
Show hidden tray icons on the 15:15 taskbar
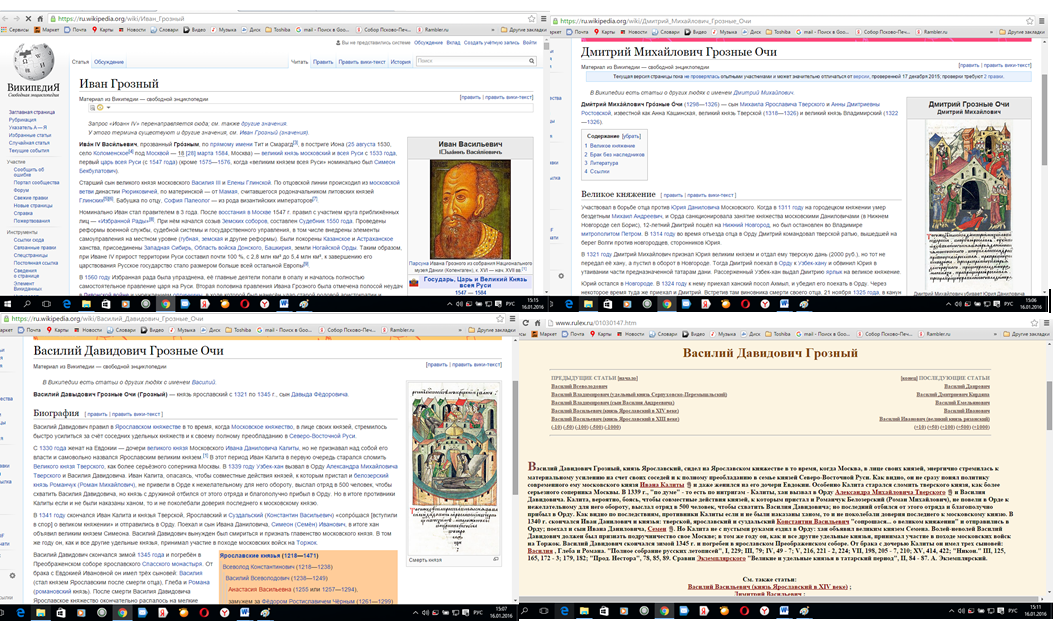(x=450, y=304)
